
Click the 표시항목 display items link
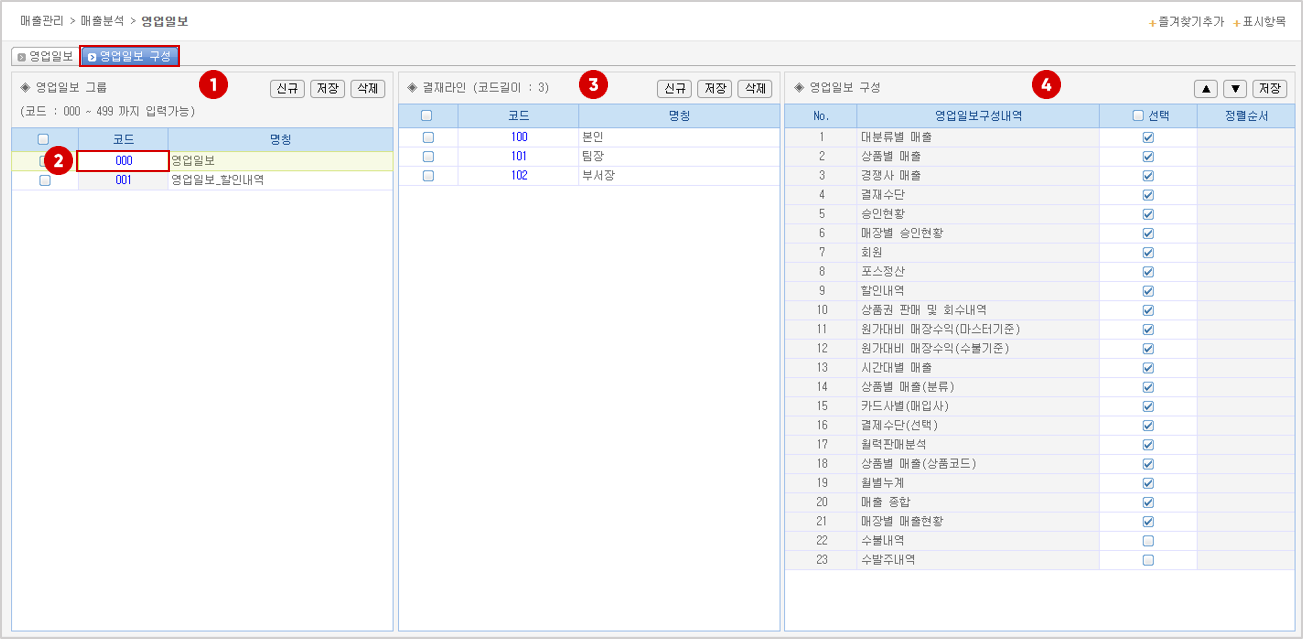(x=1263, y=21)
